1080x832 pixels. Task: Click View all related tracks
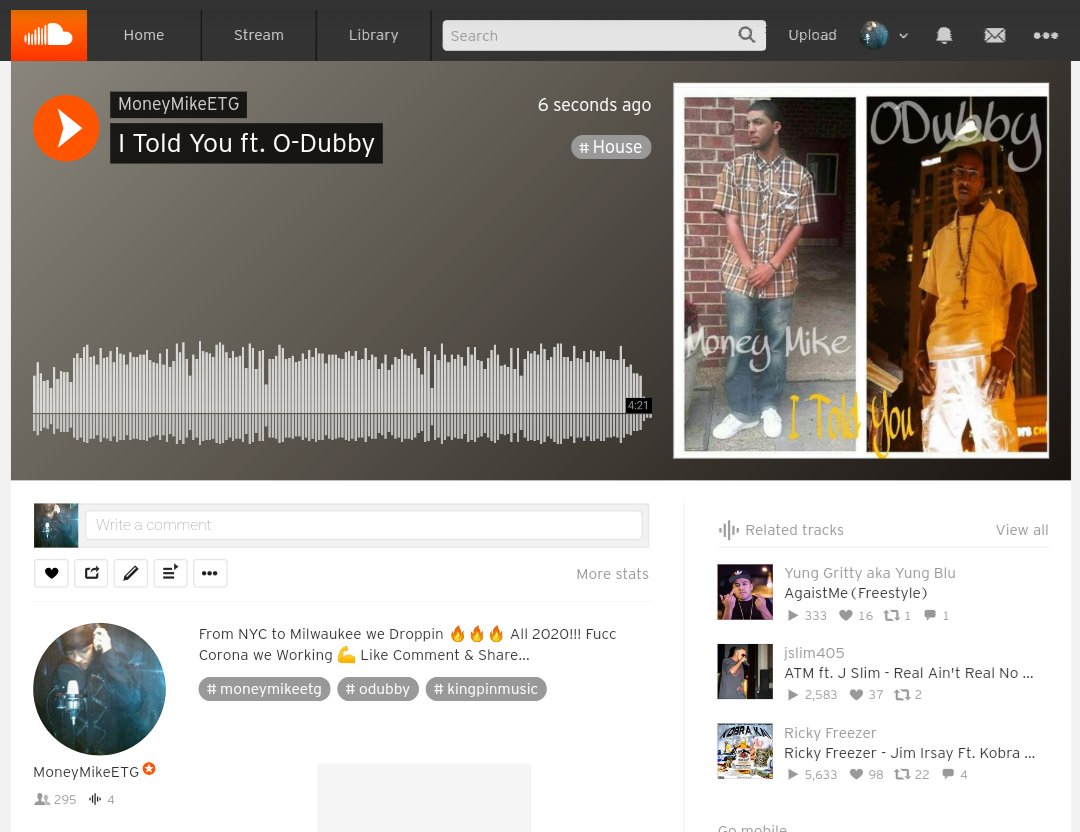(x=1021, y=530)
